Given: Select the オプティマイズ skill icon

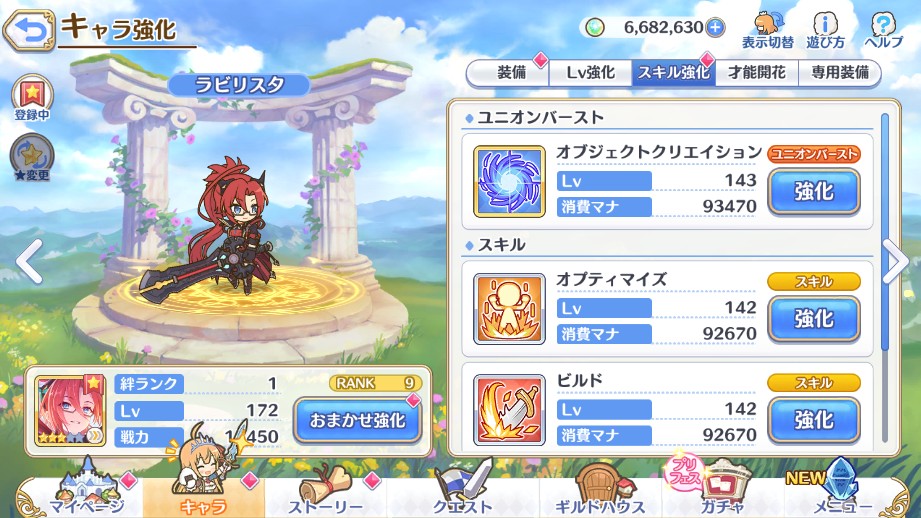Looking at the screenshot, I should [x=509, y=309].
